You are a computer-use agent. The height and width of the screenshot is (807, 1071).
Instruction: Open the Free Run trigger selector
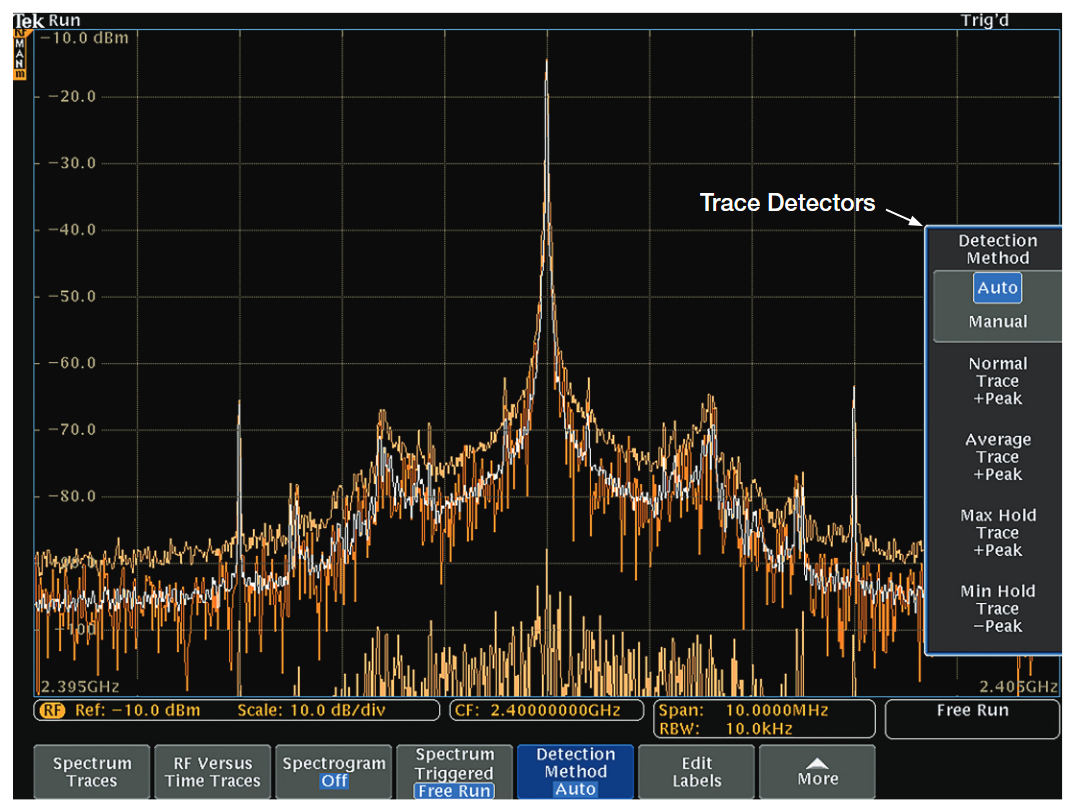(972, 710)
